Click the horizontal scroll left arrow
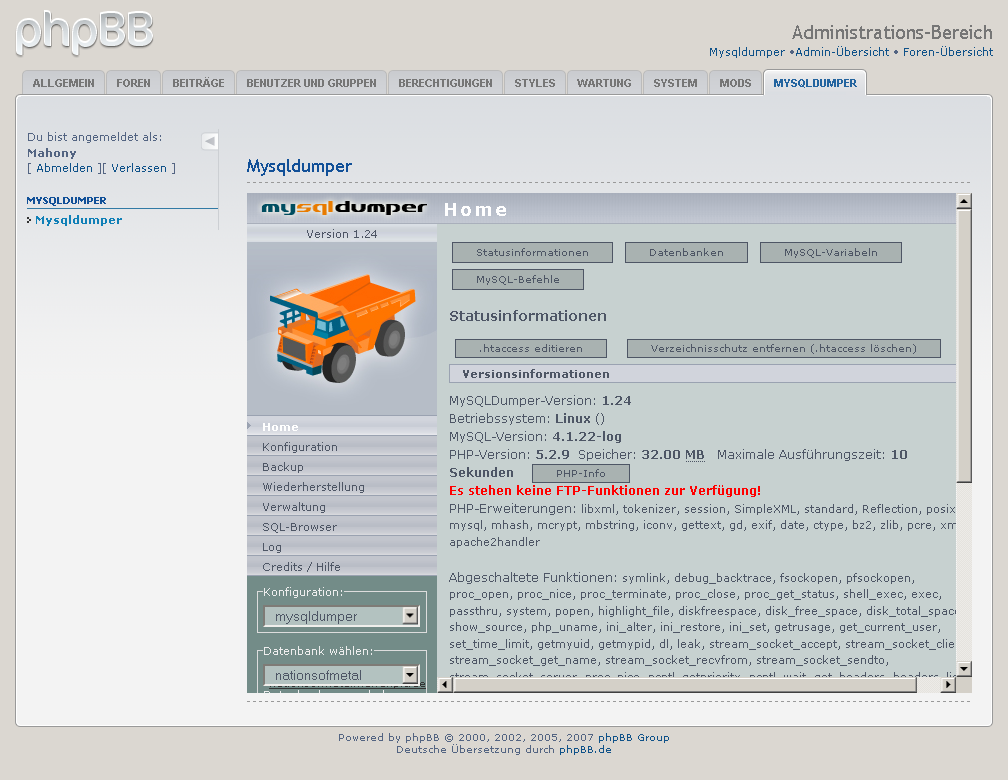Viewport: 1008px width, 780px height. (x=445, y=685)
